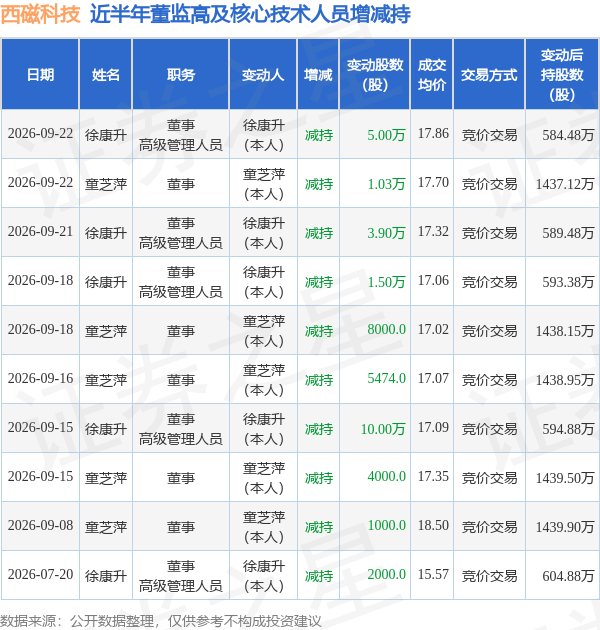Click the 西磁科技 title text
The height and width of the screenshot is (630, 600).
point(40,14)
